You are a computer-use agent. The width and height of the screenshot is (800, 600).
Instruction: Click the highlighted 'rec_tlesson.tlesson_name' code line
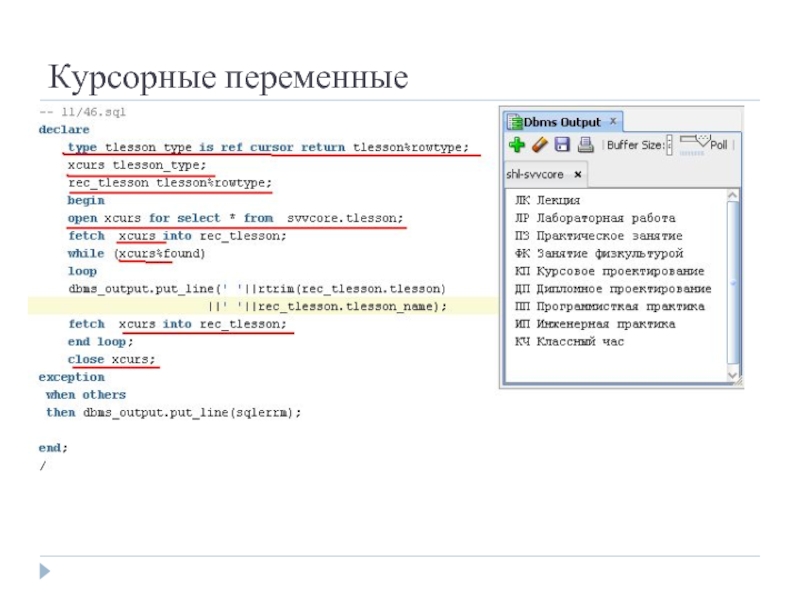coord(327,307)
